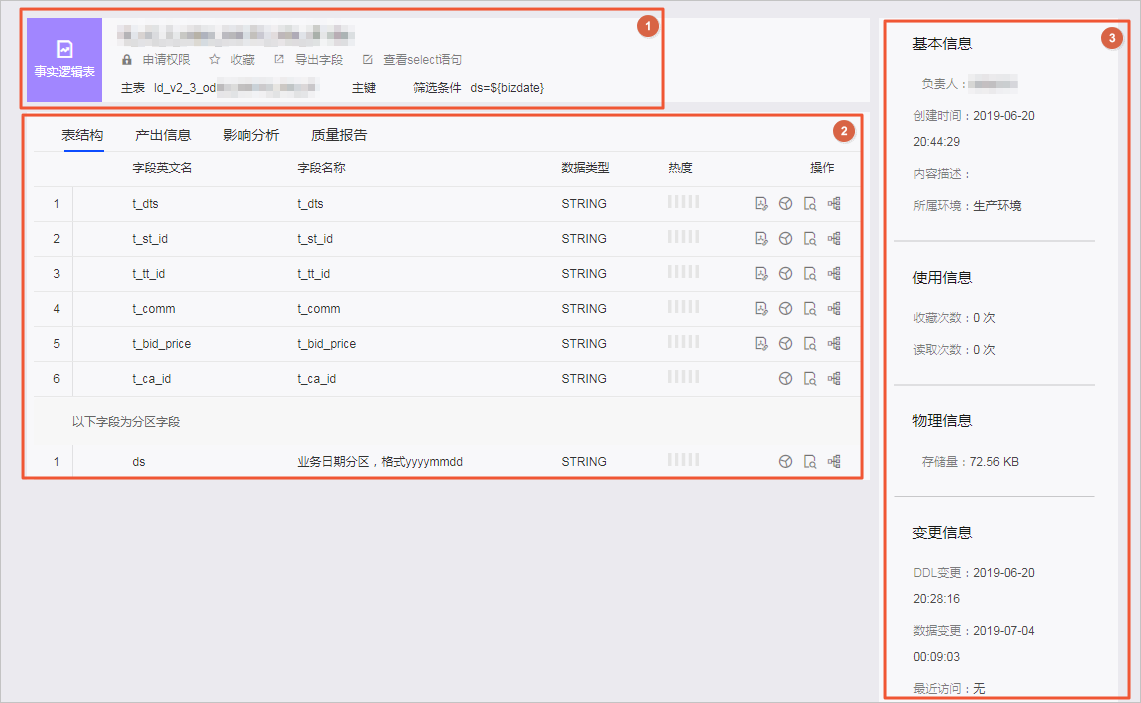Click document search icon for t_ca_id
The image size is (1141, 703).
pyautogui.click(x=810, y=378)
